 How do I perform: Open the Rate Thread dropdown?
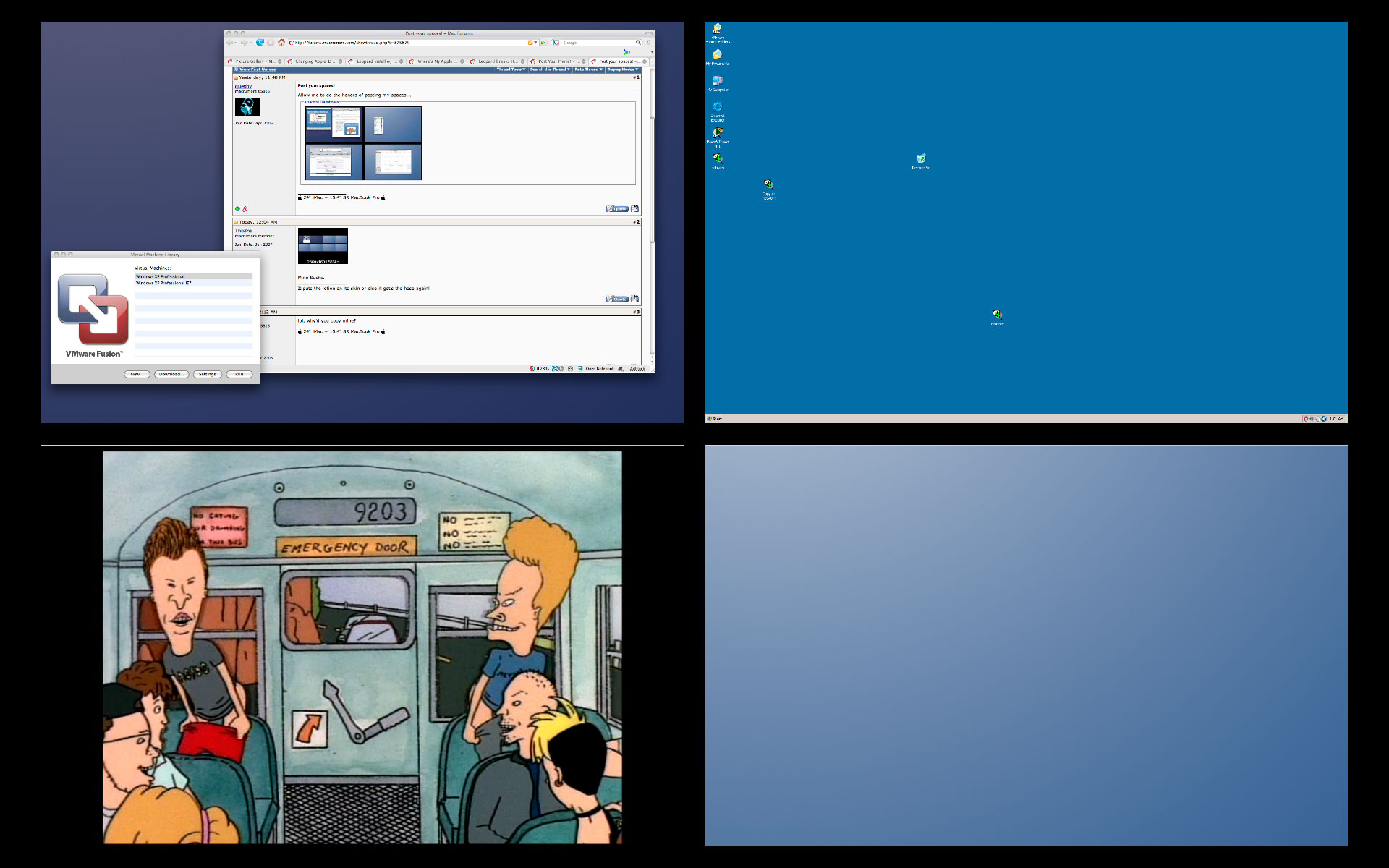click(x=588, y=69)
